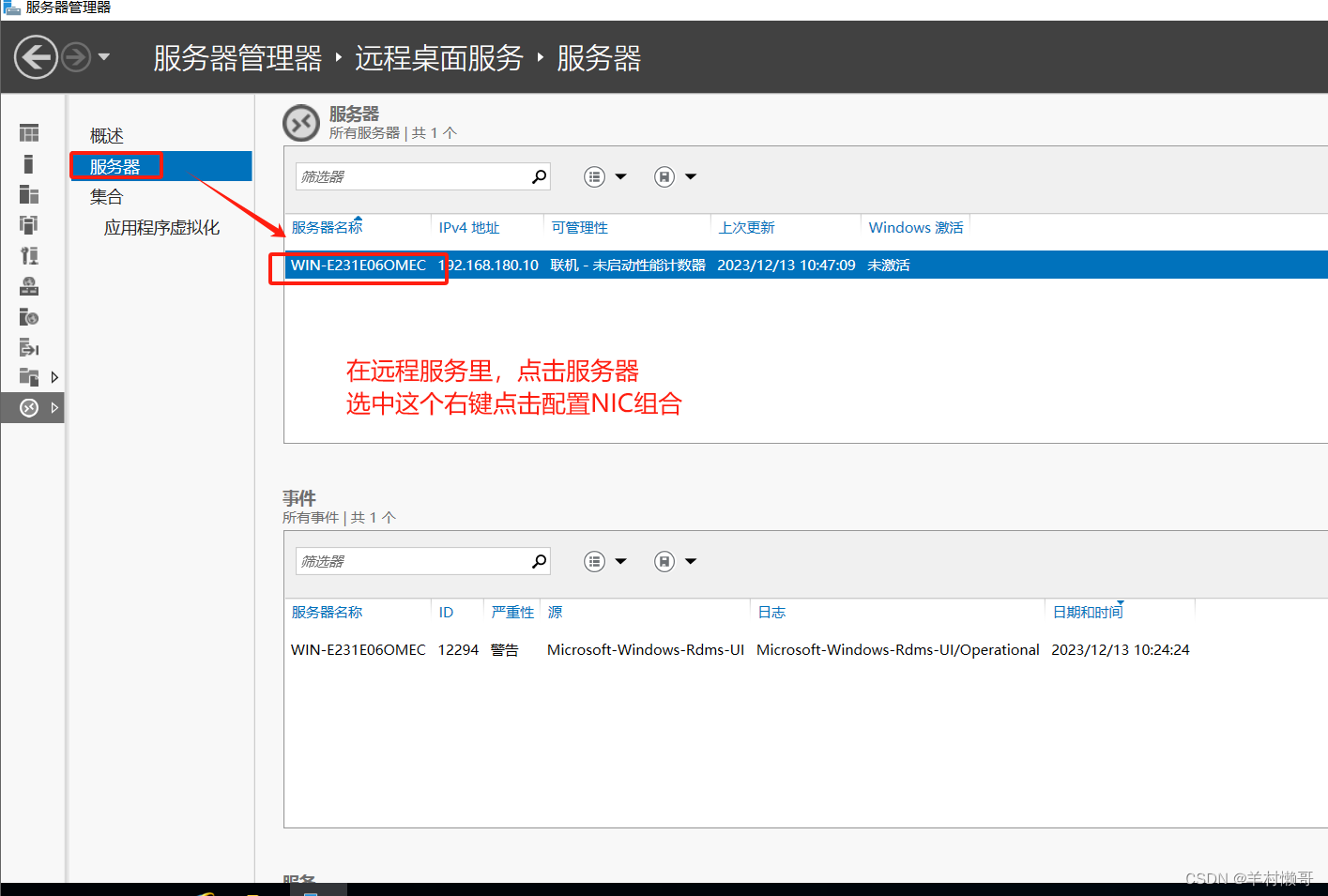Click the save icon above the events list
This screenshot has width=1328, height=896.
pos(664,560)
